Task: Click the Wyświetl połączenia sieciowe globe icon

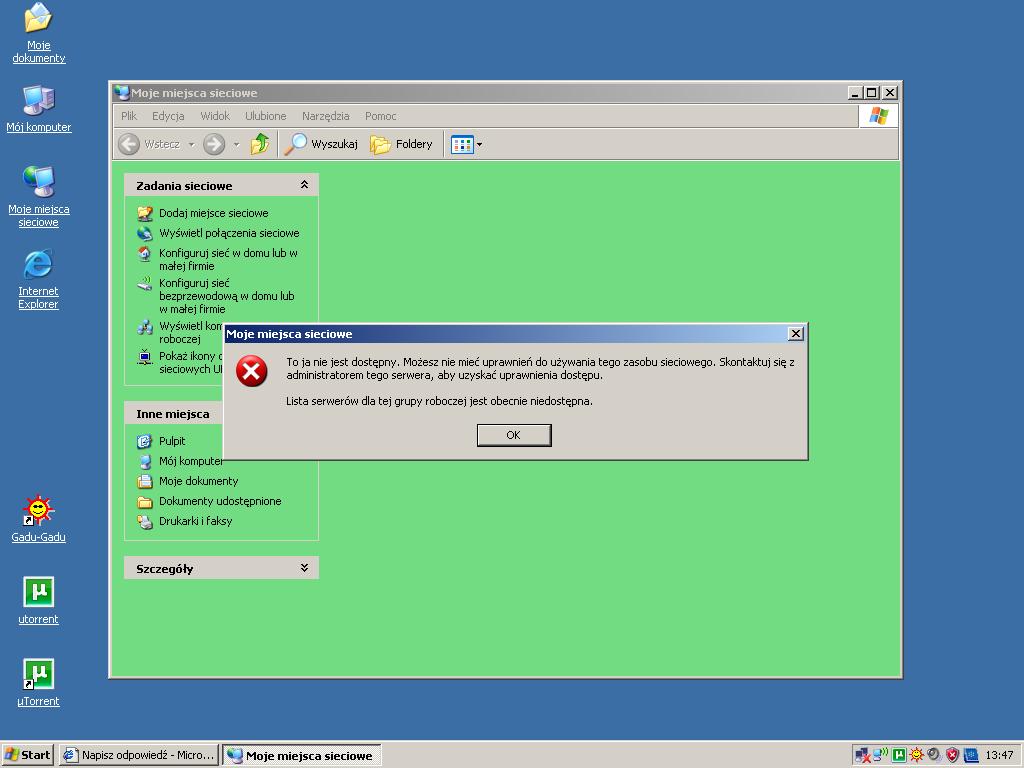Action: [x=145, y=233]
